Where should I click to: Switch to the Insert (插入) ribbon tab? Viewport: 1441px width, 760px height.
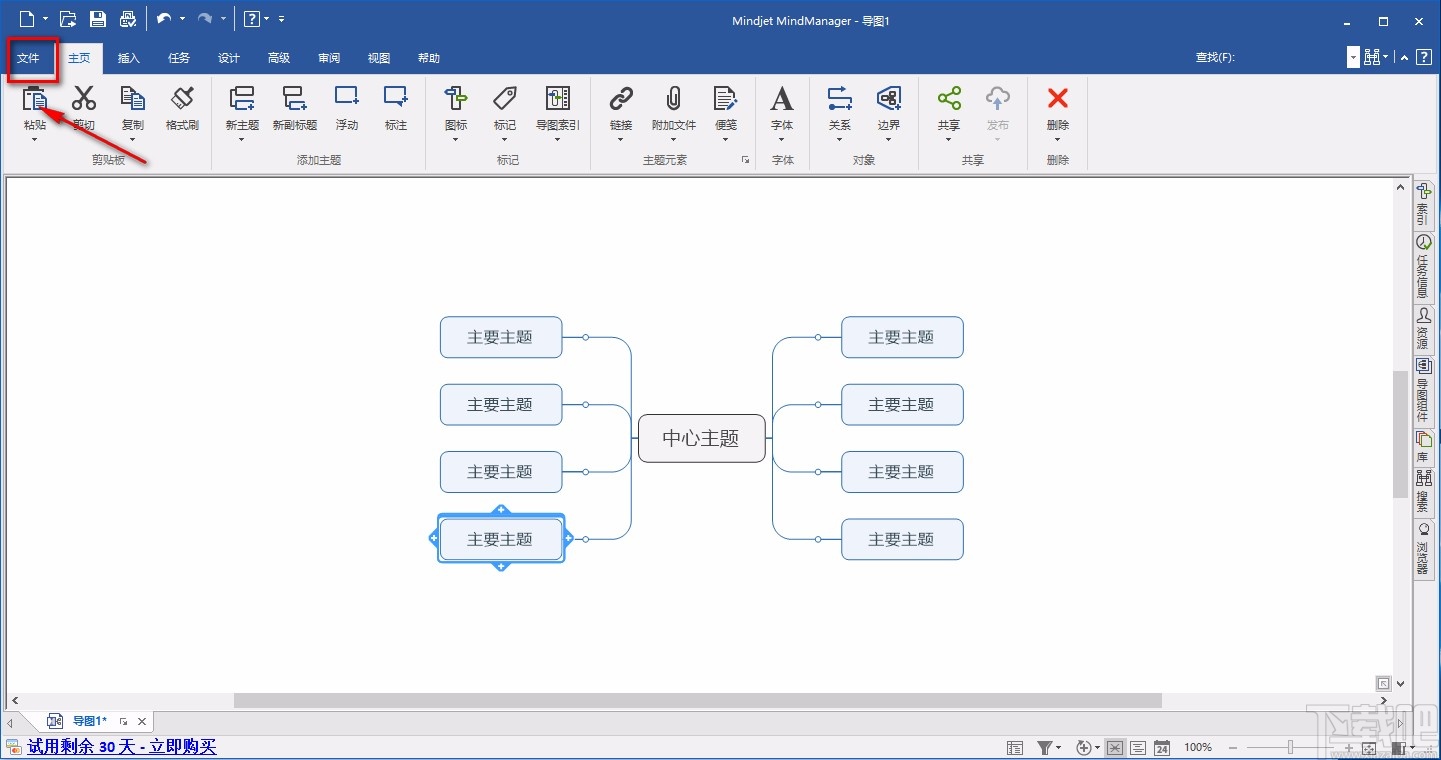coord(128,58)
